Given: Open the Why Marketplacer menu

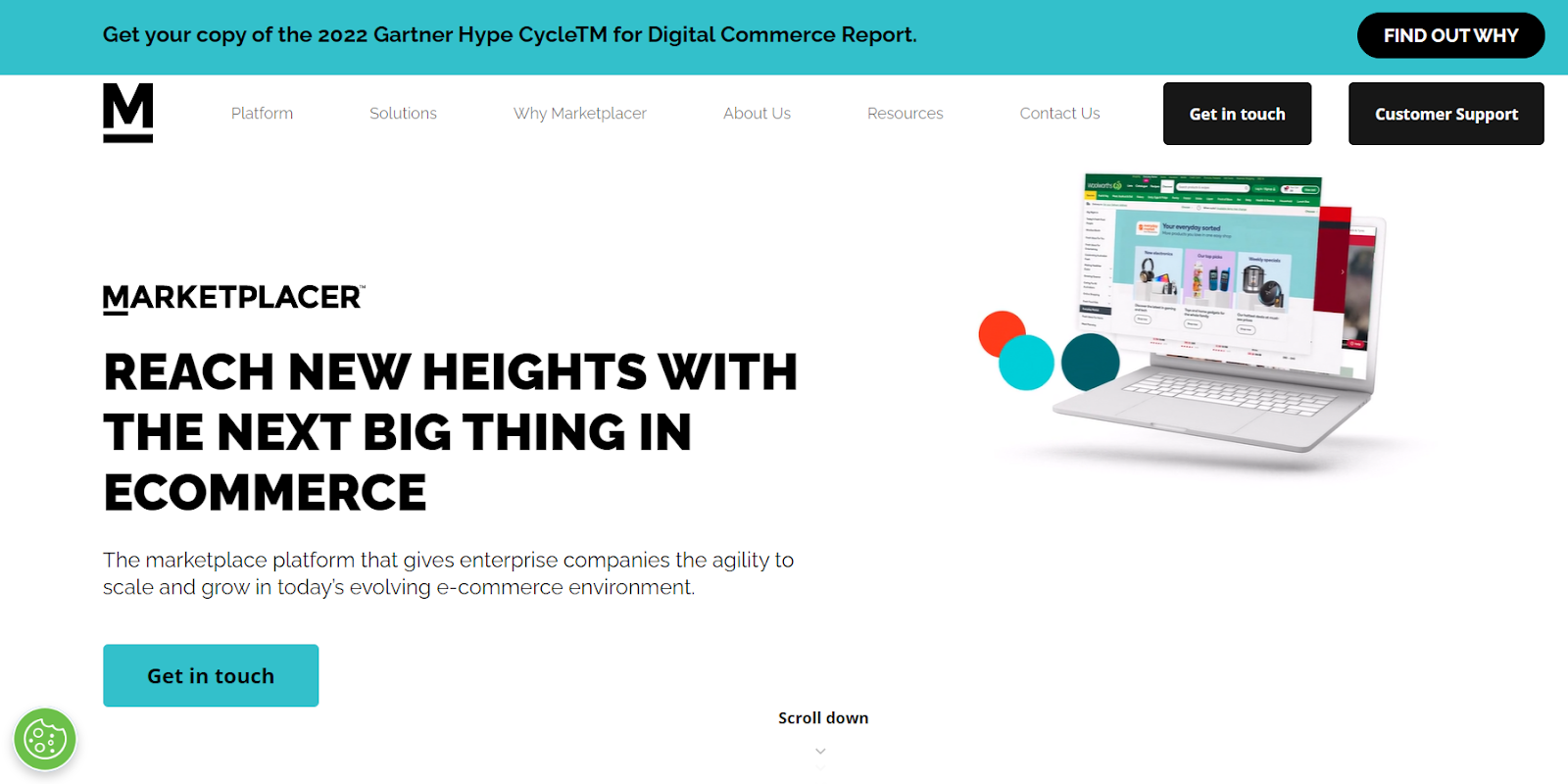Looking at the screenshot, I should tap(580, 114).
